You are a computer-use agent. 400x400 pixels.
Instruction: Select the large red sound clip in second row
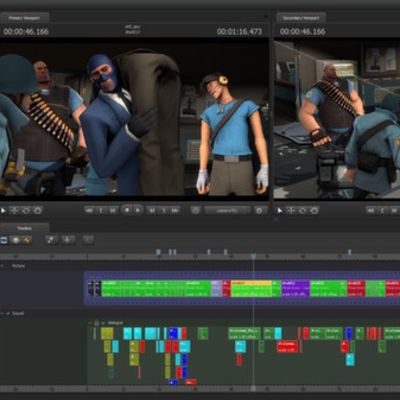tap(287, 347)
